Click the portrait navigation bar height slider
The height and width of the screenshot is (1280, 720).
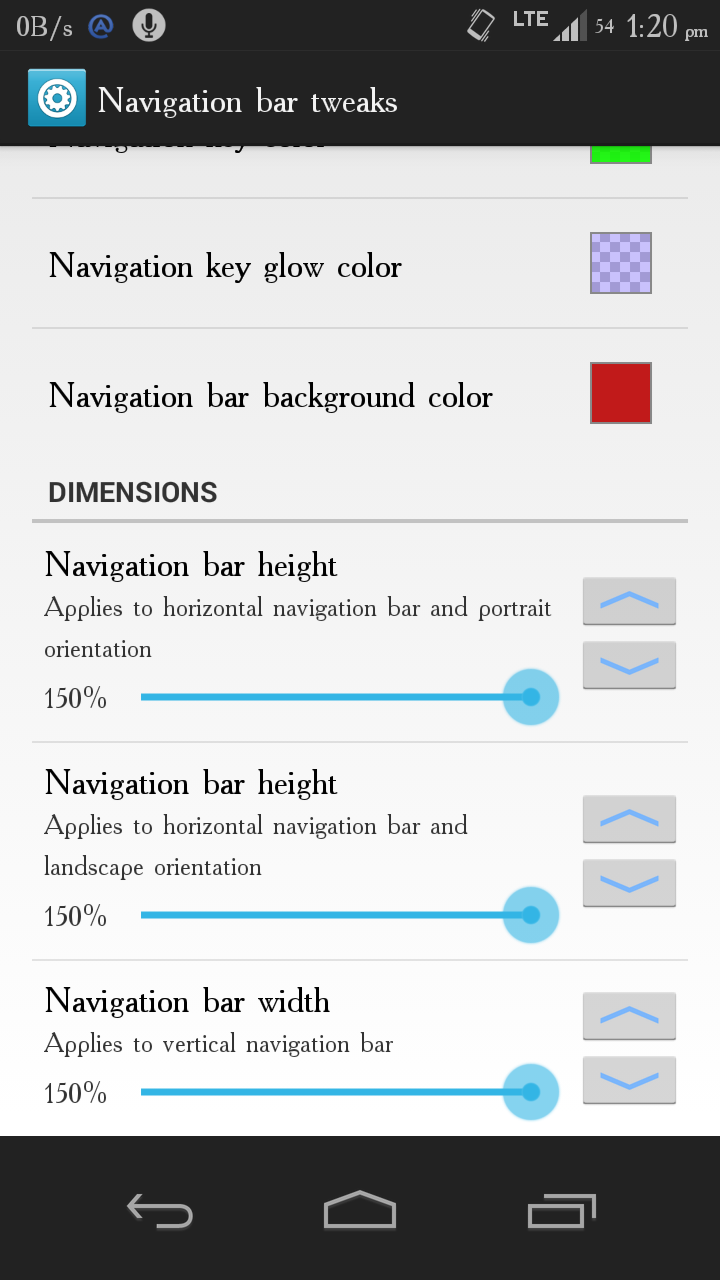coord(335,697)
